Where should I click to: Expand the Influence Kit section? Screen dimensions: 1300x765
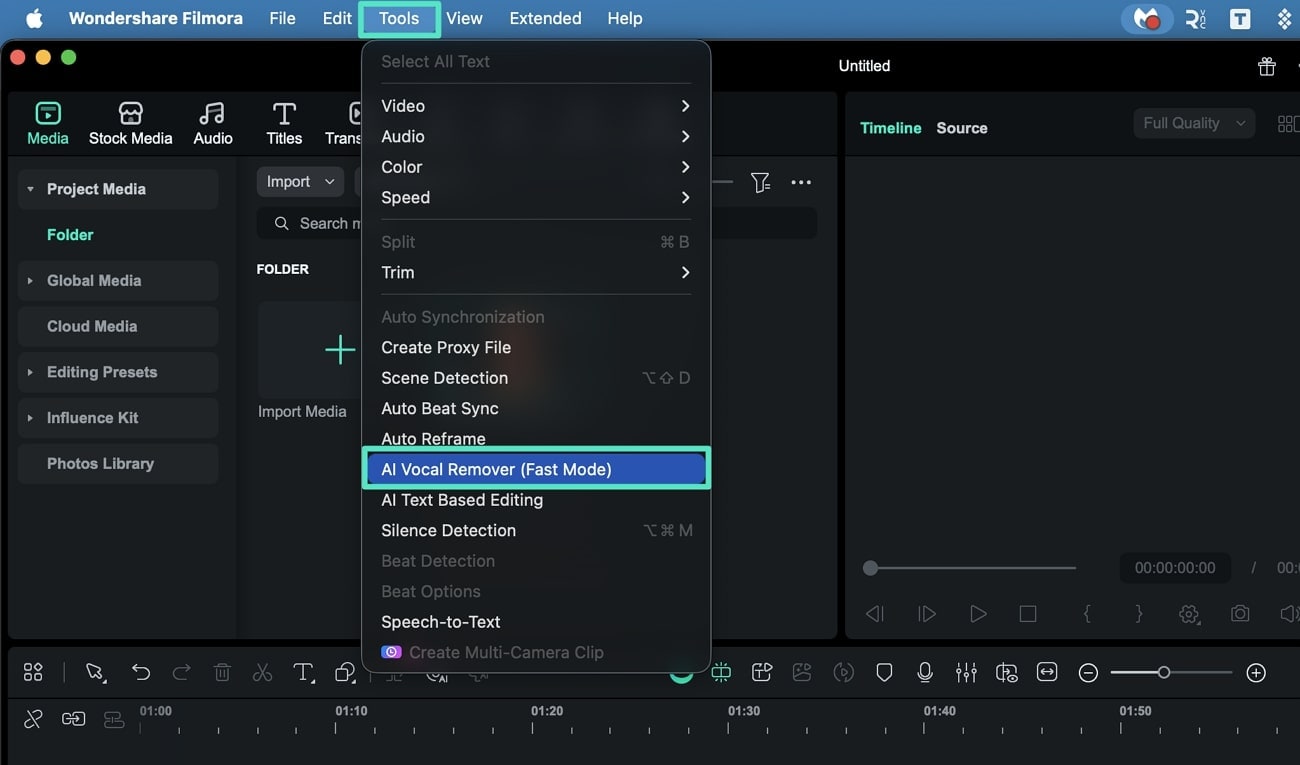[x=30, y=418]
